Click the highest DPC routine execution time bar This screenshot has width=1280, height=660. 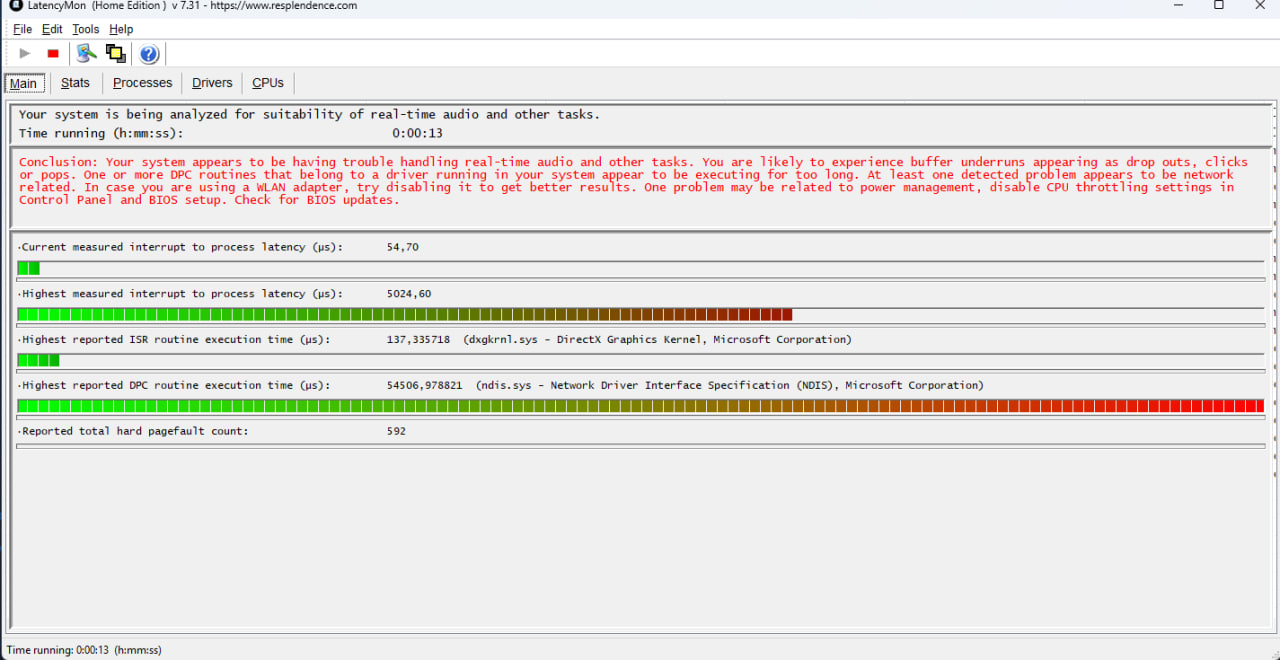pyautogui.click(x=641, y=406)
